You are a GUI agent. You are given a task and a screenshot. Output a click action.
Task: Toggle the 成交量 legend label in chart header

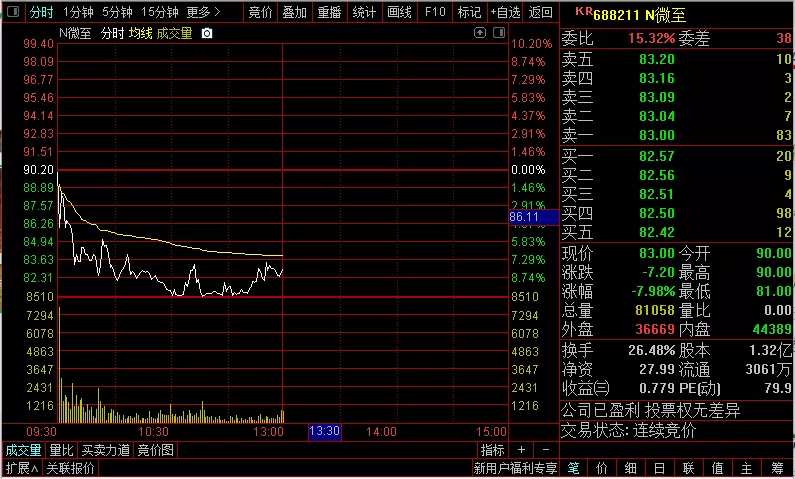pos(174,33)
